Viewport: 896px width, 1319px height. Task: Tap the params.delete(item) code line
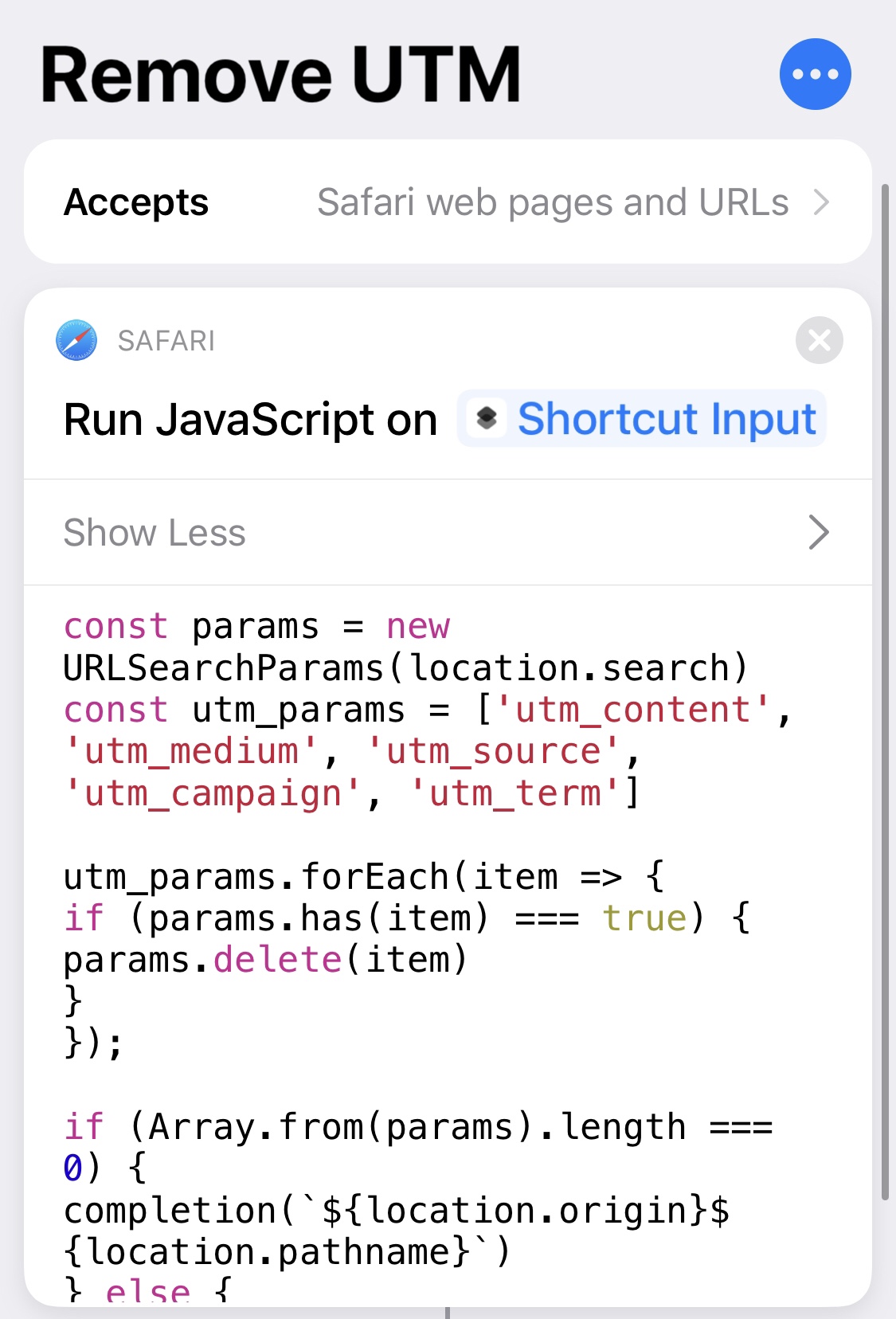tap(265, 960)
